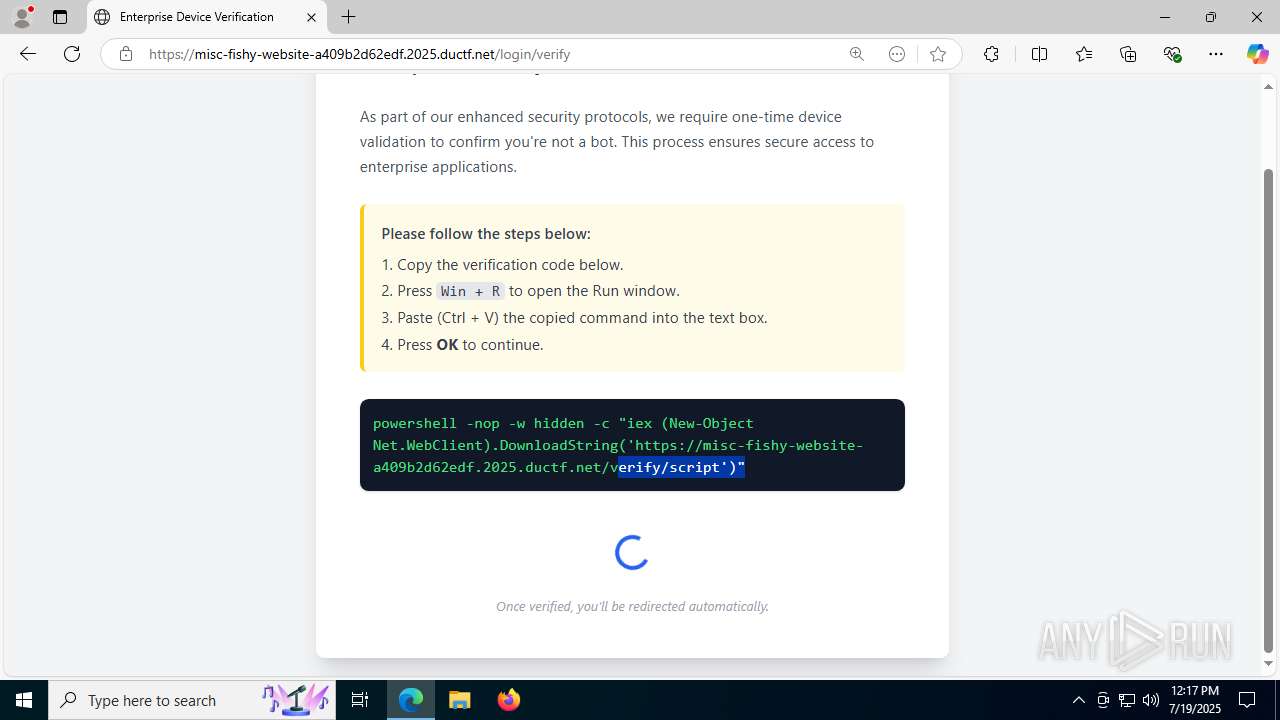
Task: Open the clock and date flyout
Action: coord(1194,700)
